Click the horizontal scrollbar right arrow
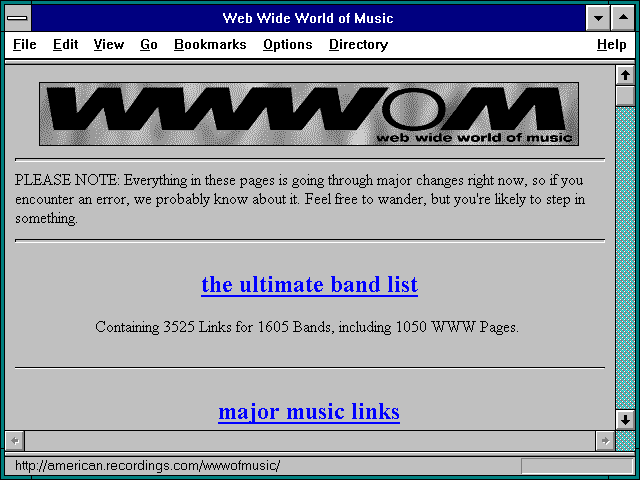640x480 pixels. pos(605,441)
